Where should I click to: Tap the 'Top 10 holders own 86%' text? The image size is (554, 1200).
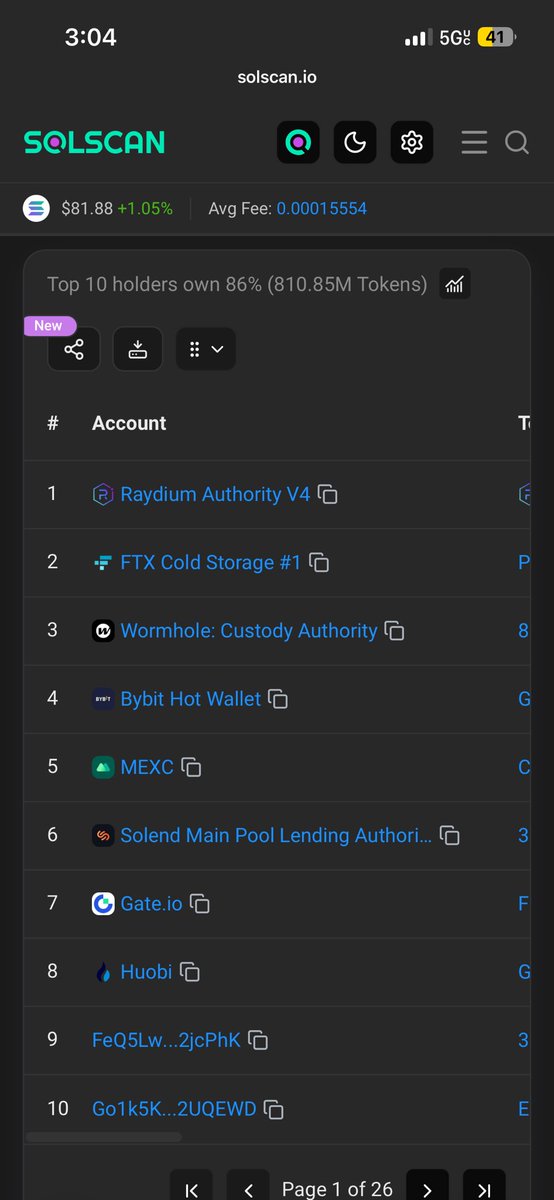click(x=237, y=284)
